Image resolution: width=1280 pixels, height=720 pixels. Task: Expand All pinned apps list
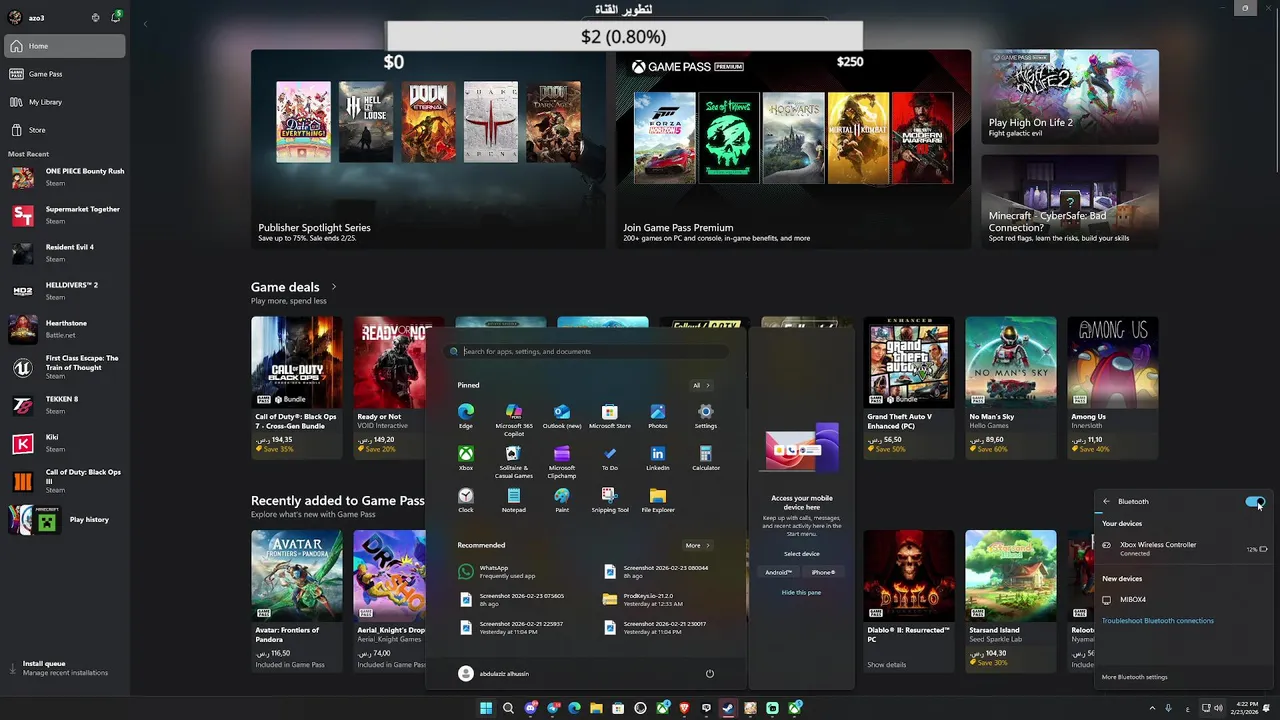click(701, 385)
